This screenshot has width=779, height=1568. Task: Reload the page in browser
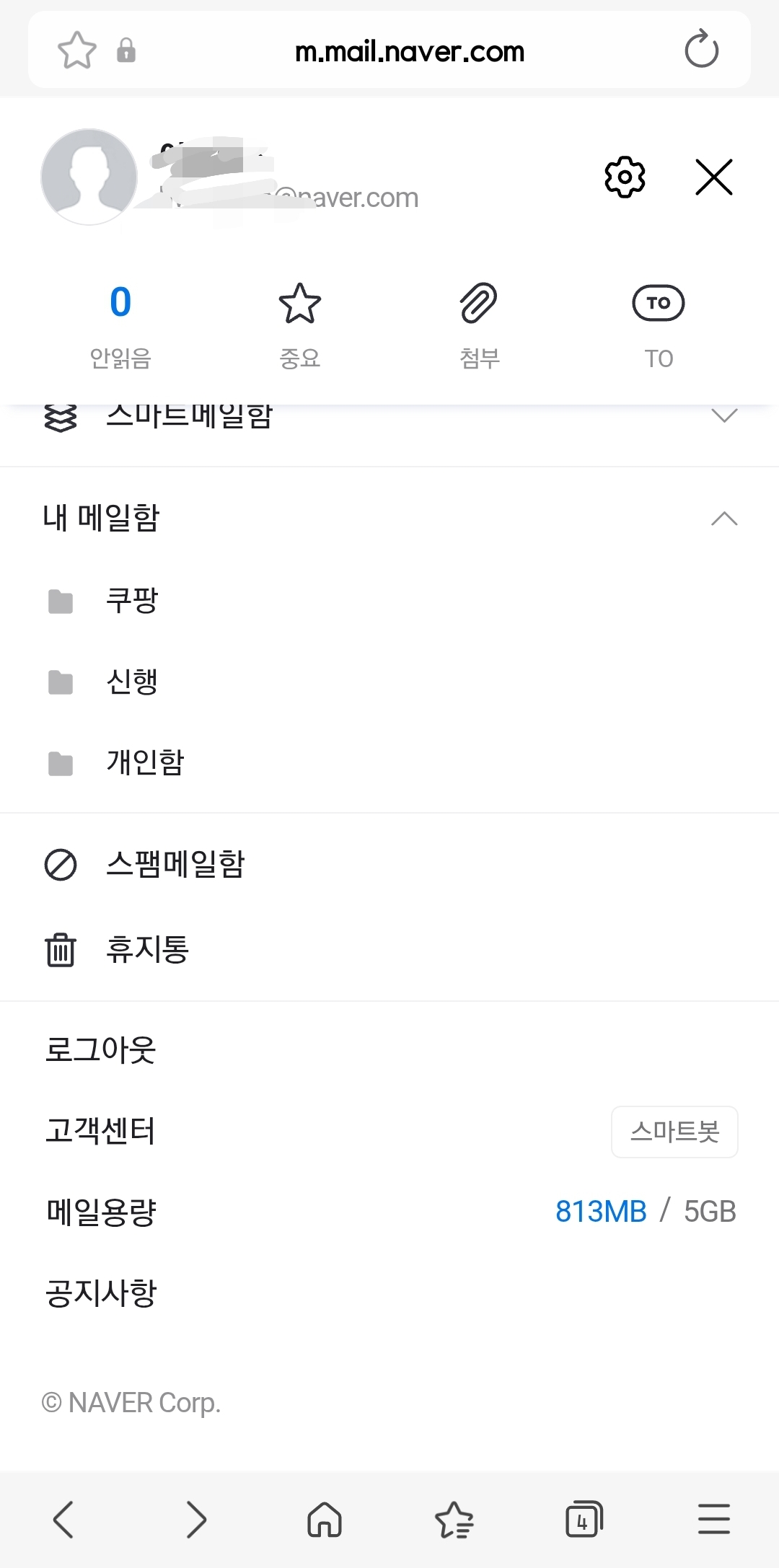[701, 50]
